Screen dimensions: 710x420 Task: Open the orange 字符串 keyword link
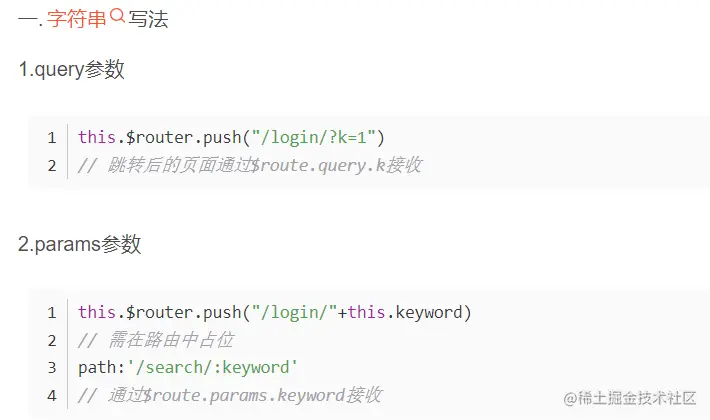[77, 19]
